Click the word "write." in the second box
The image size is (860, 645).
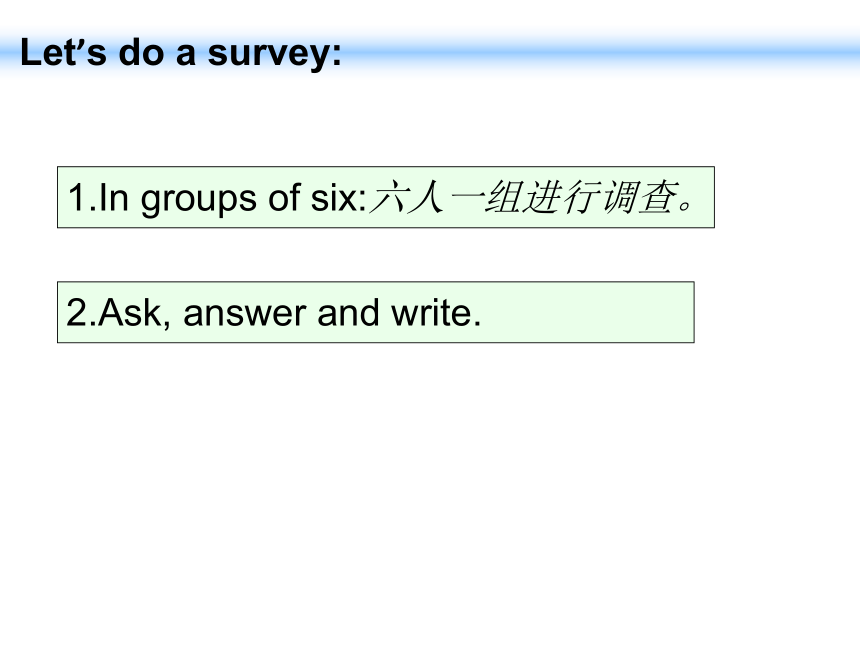[x=435, y=313]
